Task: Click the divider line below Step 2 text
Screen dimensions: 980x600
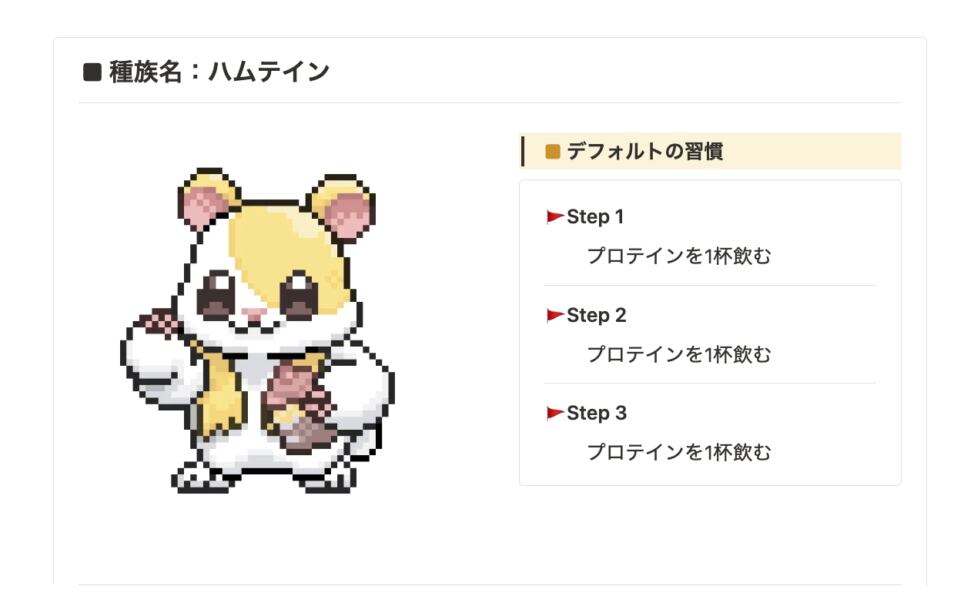Action: pyautogui.click(x=710, y=384)
